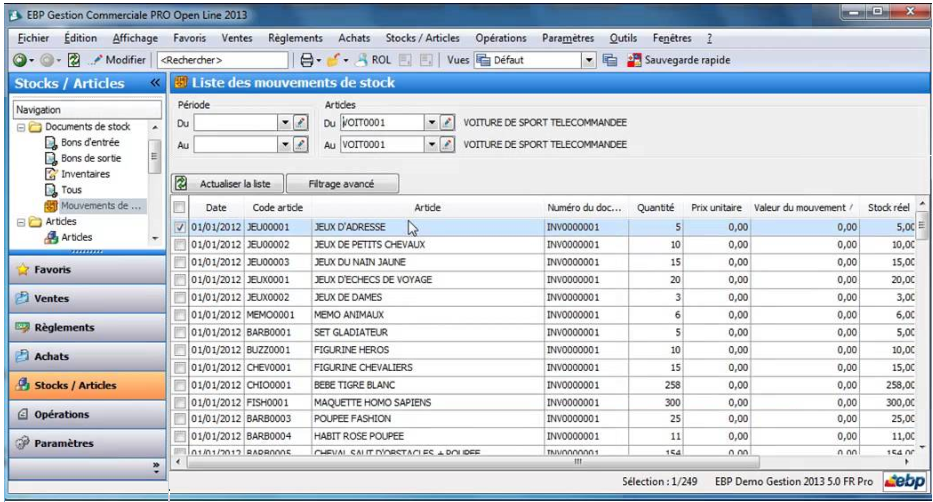Open the Favoris navigation section

pos(87,270)
